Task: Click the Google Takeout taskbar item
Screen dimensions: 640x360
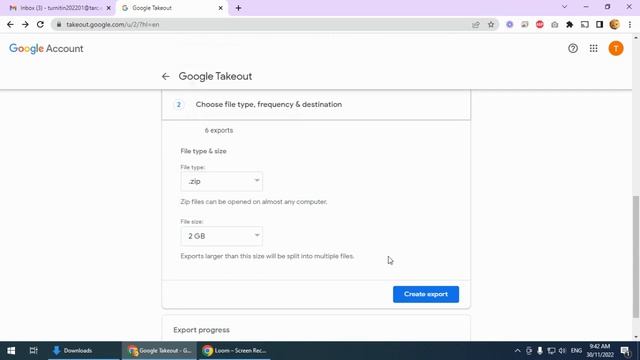Action: 159,351
